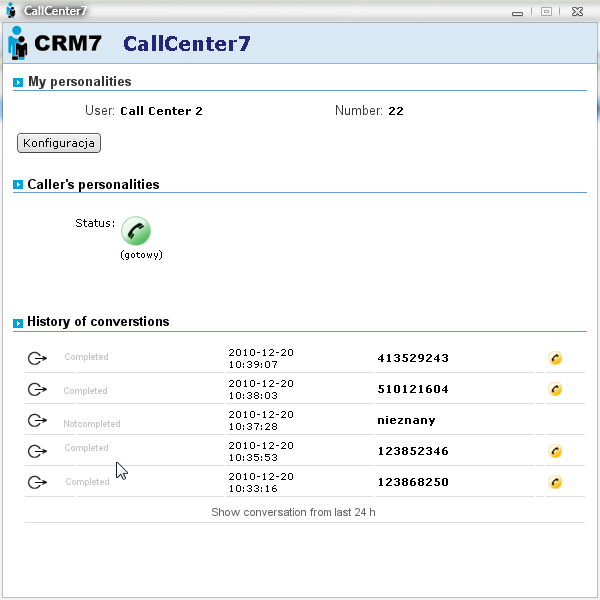Close the CallCenter7 window

point(577,11)
